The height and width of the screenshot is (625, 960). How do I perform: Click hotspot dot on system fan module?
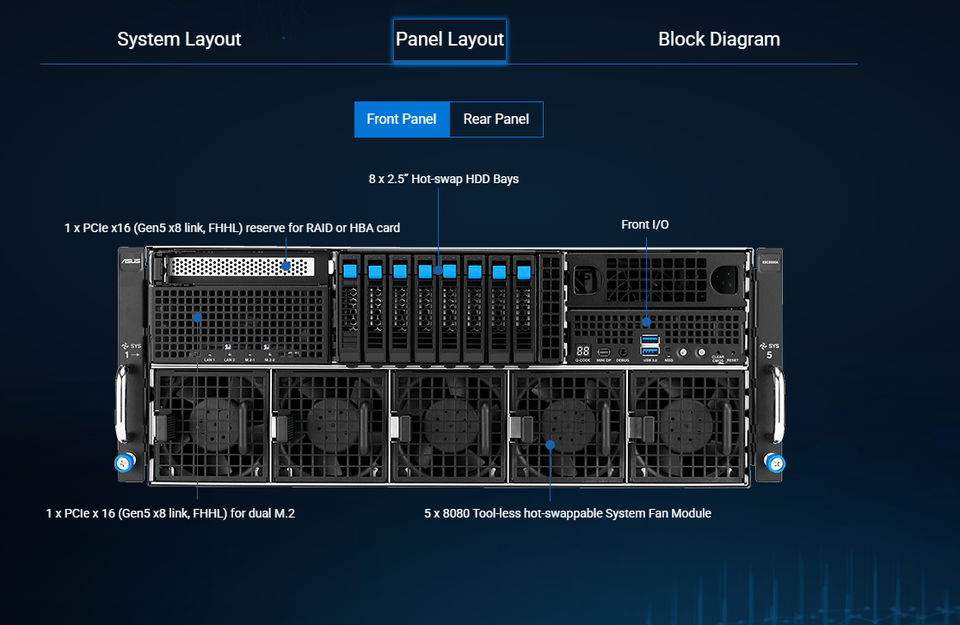coord(550,445)
